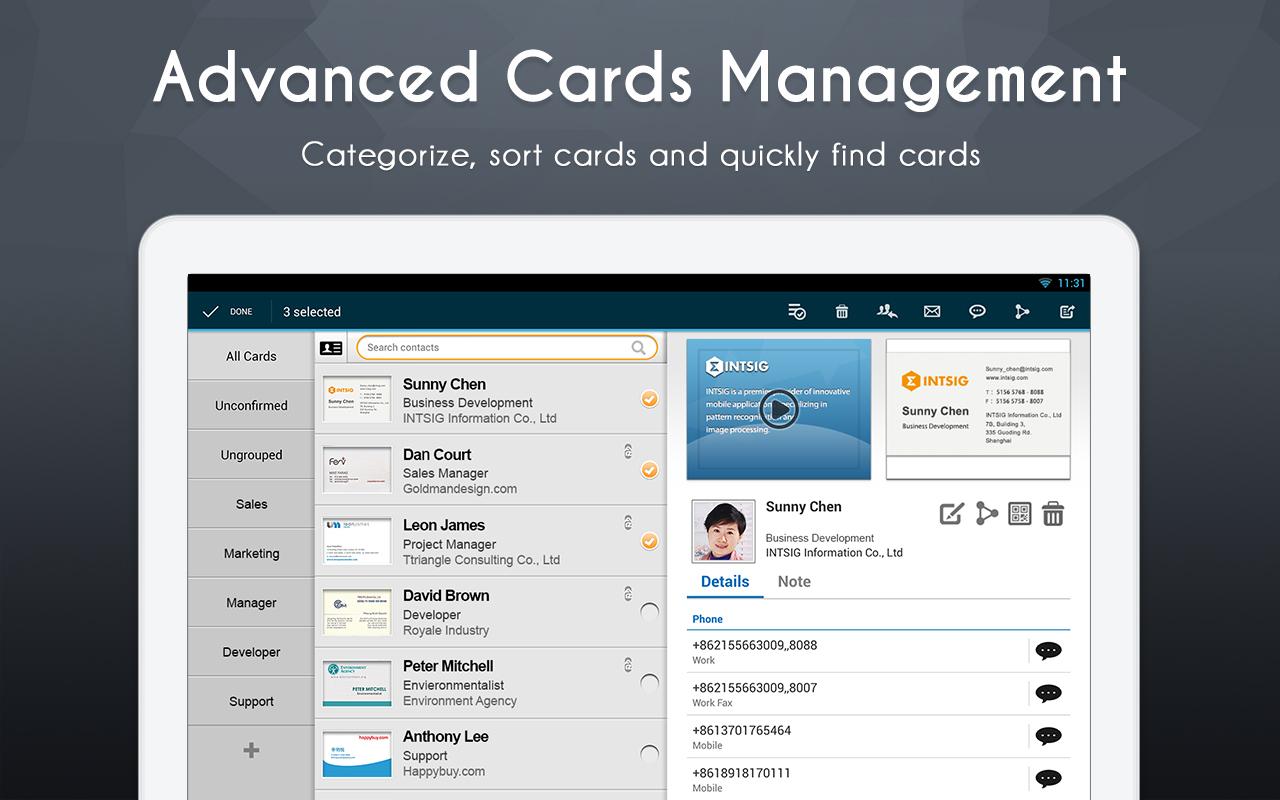Switch card view using the card icon beside search

(x=331, y=348)
